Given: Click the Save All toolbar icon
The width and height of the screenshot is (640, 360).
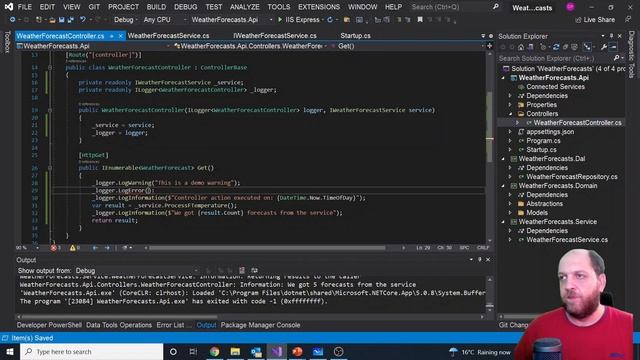Looking at the screenshot, I should pos(70,20).
